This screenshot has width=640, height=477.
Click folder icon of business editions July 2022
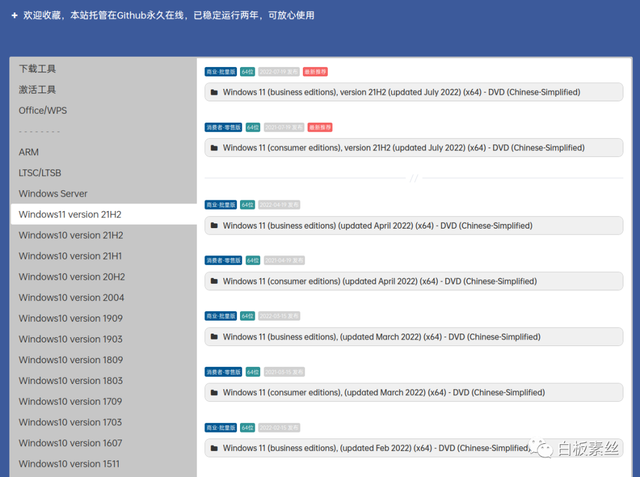pos(214,92)
